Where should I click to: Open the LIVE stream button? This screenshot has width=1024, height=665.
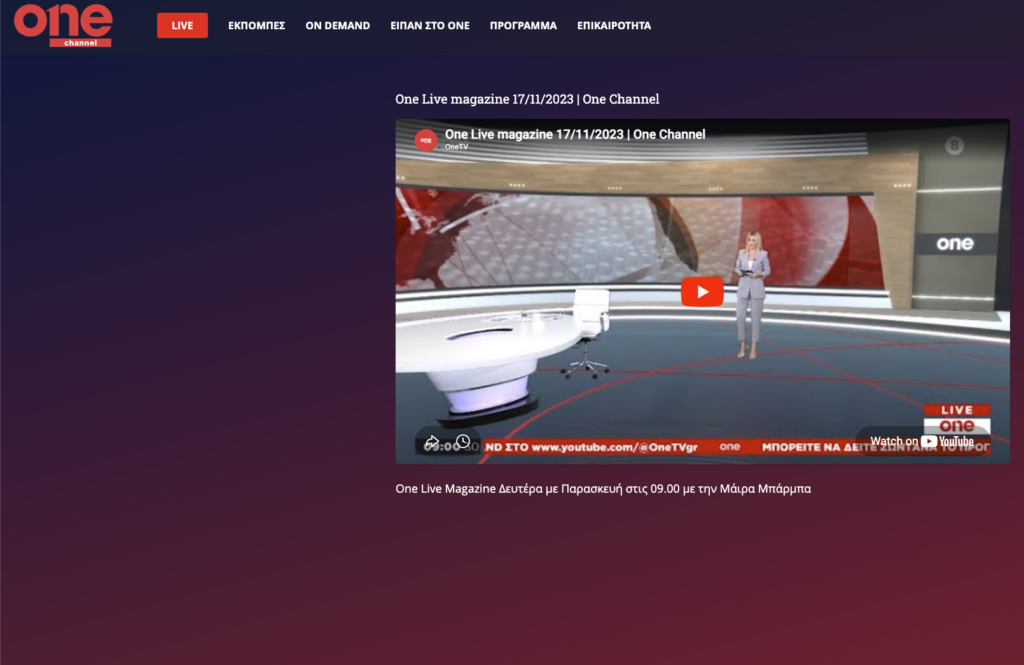coord(182,25)
